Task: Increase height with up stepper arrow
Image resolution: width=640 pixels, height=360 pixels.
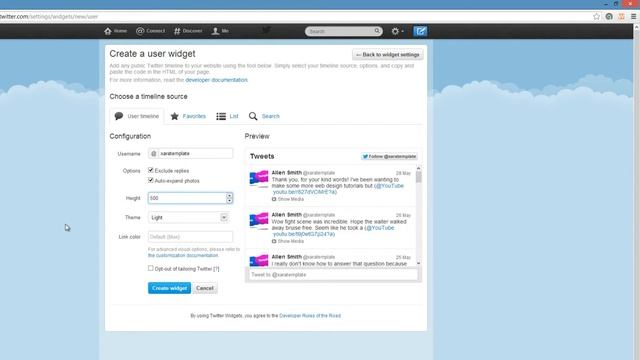Action: click(x=229, y=196)
